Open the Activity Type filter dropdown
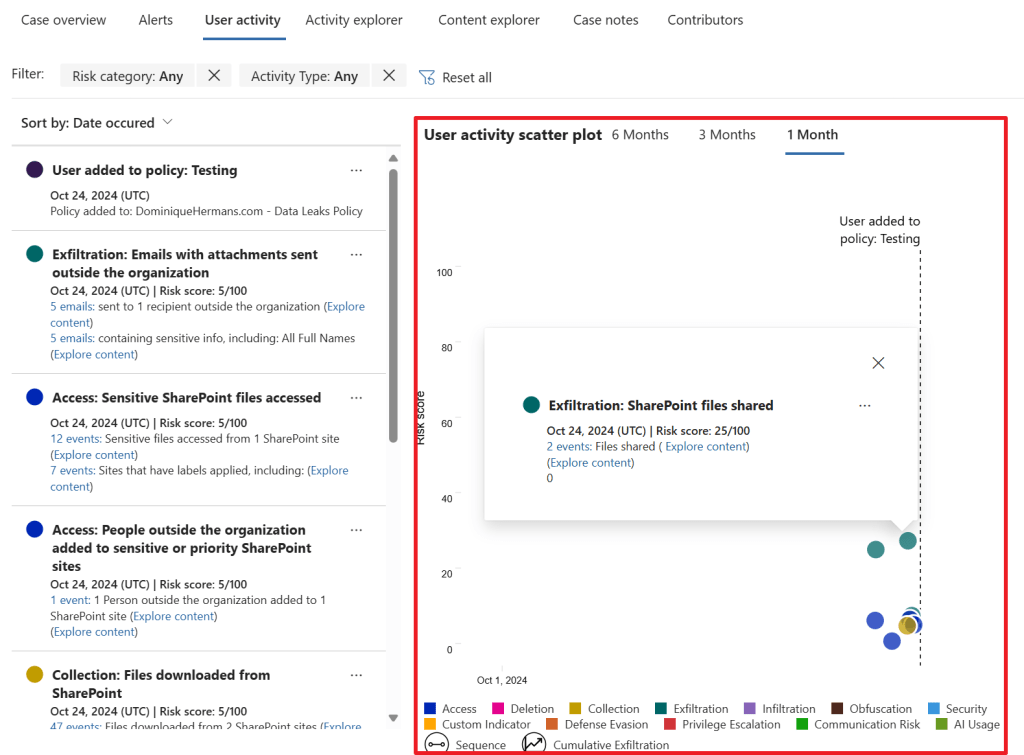The image size is (1024, 755). pyautogui.click(x=304, y=76)
